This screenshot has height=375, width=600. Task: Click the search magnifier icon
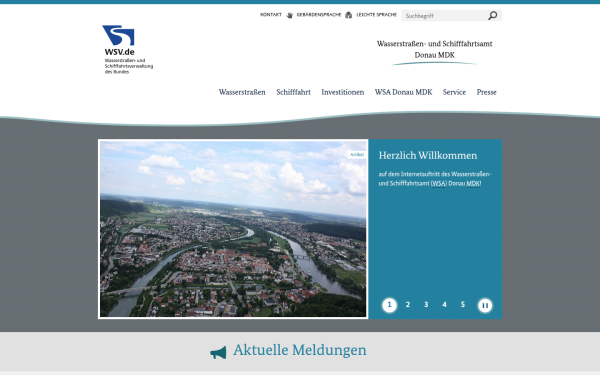[x=493, y=15]
